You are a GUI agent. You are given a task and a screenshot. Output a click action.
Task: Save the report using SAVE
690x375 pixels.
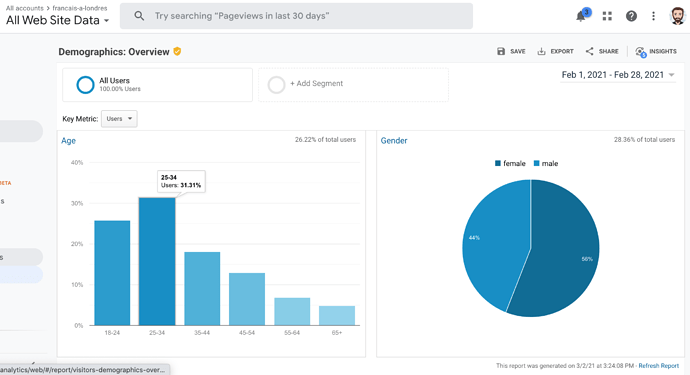pyautogui.click(x=511, y=51)
